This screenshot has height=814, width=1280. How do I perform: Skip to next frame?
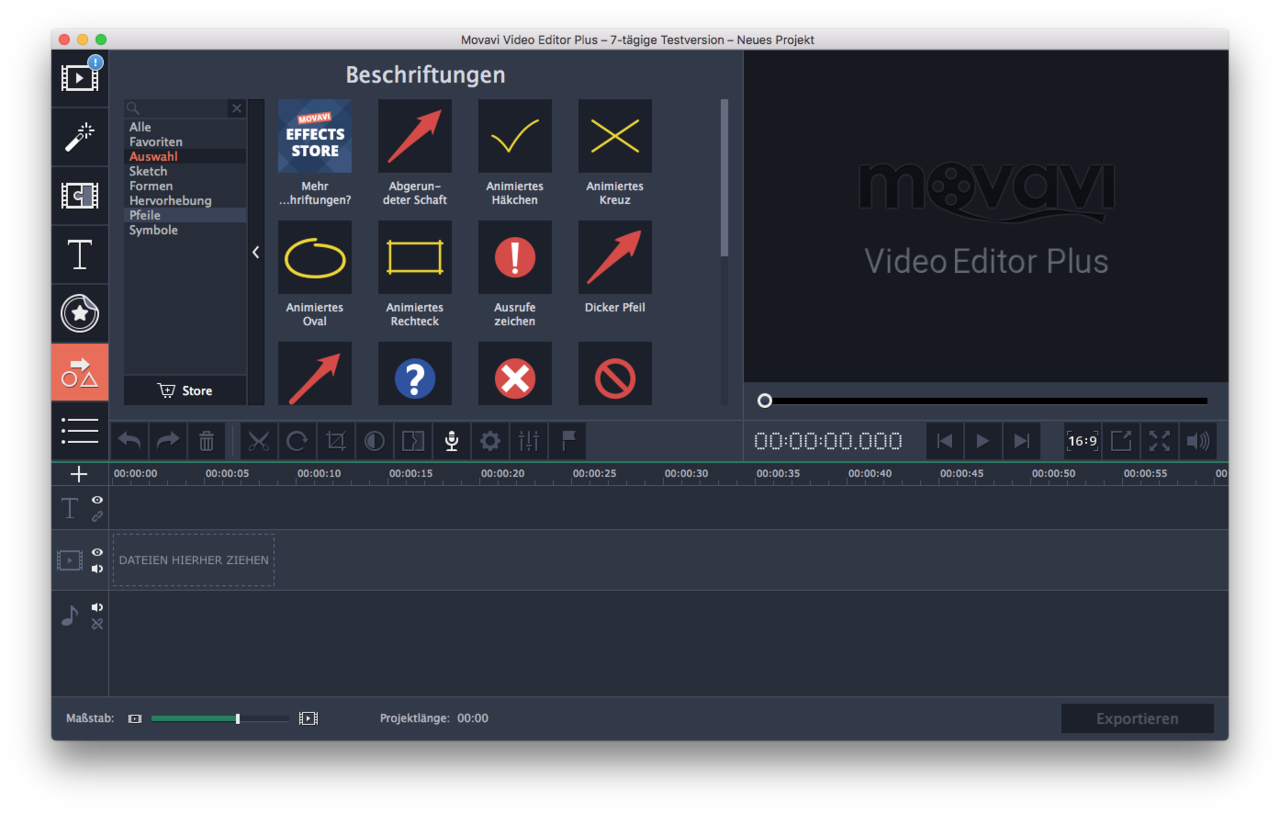tap(1021, 441)
